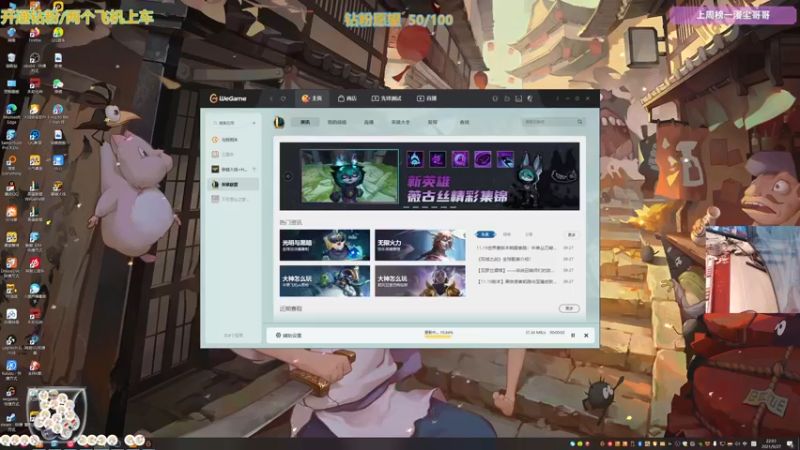Switch to the 直播 sub-tab under game header
The height and width of the screenshot is (450, 800).
click(369, 122)
